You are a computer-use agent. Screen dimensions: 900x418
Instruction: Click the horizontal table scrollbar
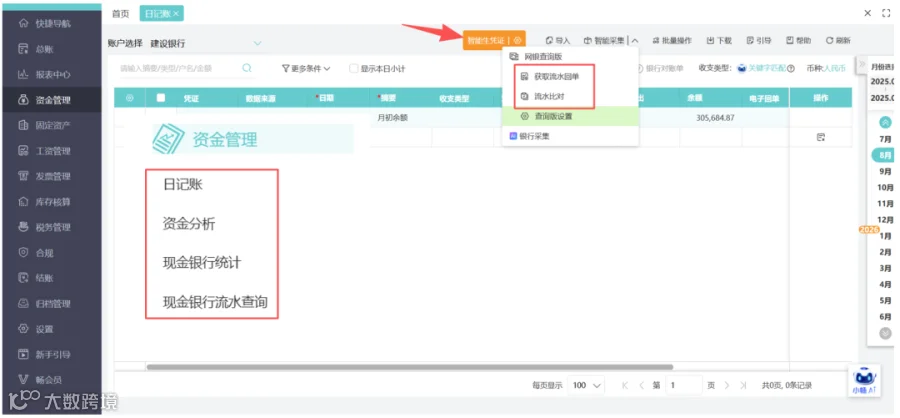tap(410, 366)
